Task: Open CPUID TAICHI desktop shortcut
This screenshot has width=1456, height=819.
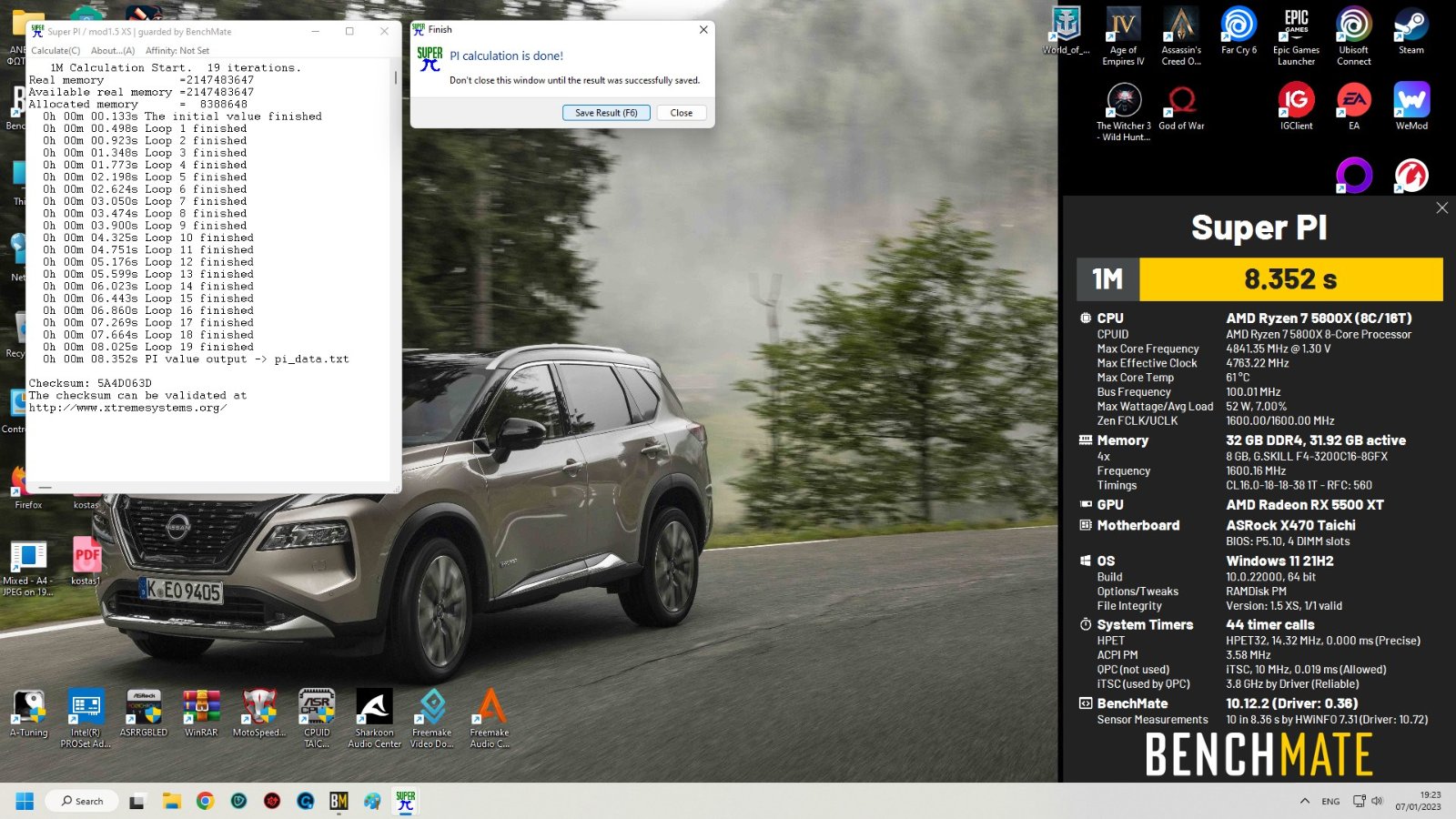Action: point(317,718)
